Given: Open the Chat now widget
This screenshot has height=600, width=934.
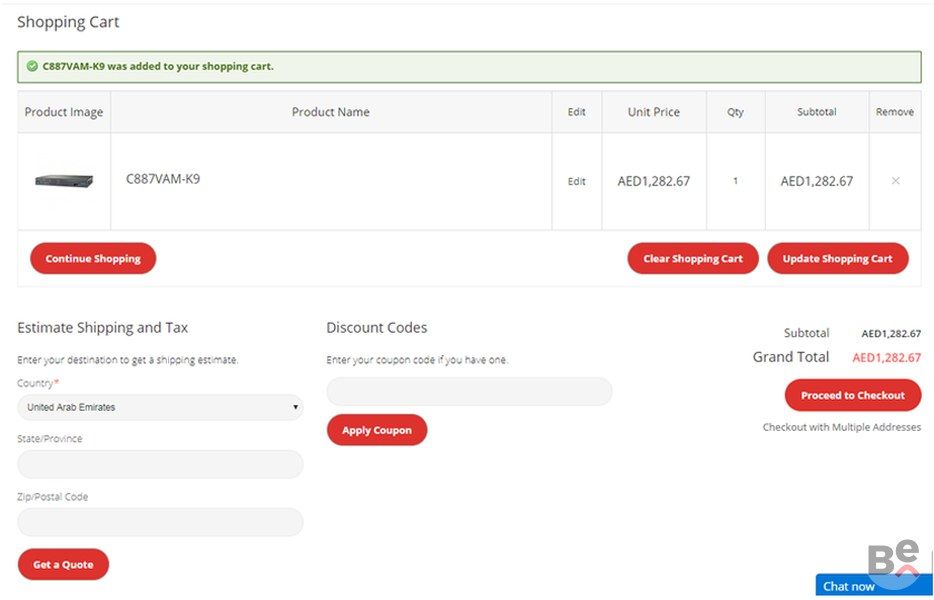Looking at the screenshot, I should [x=849, y=586].
